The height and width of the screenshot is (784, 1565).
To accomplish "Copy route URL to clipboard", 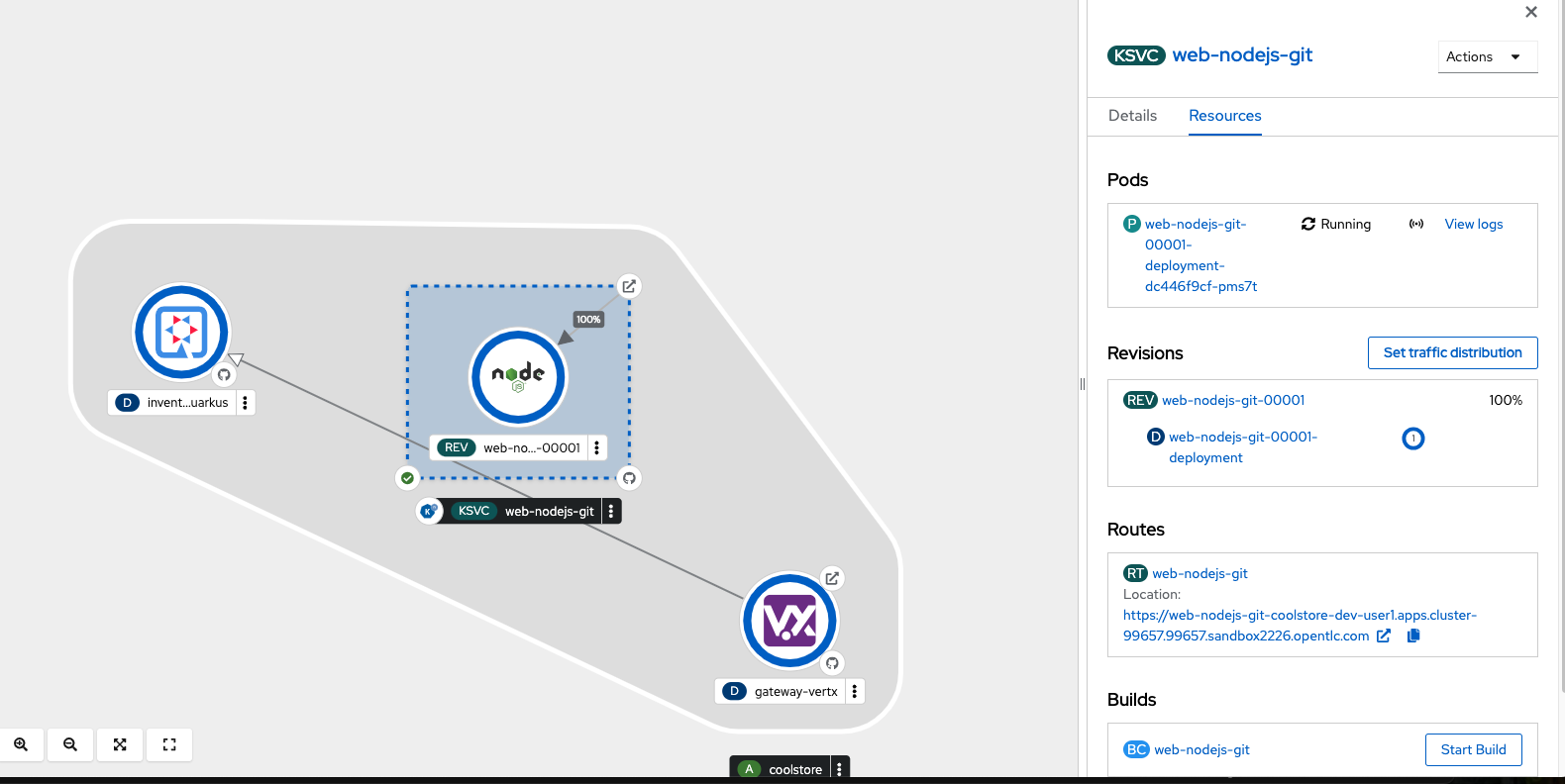I will coord(1413,636).
